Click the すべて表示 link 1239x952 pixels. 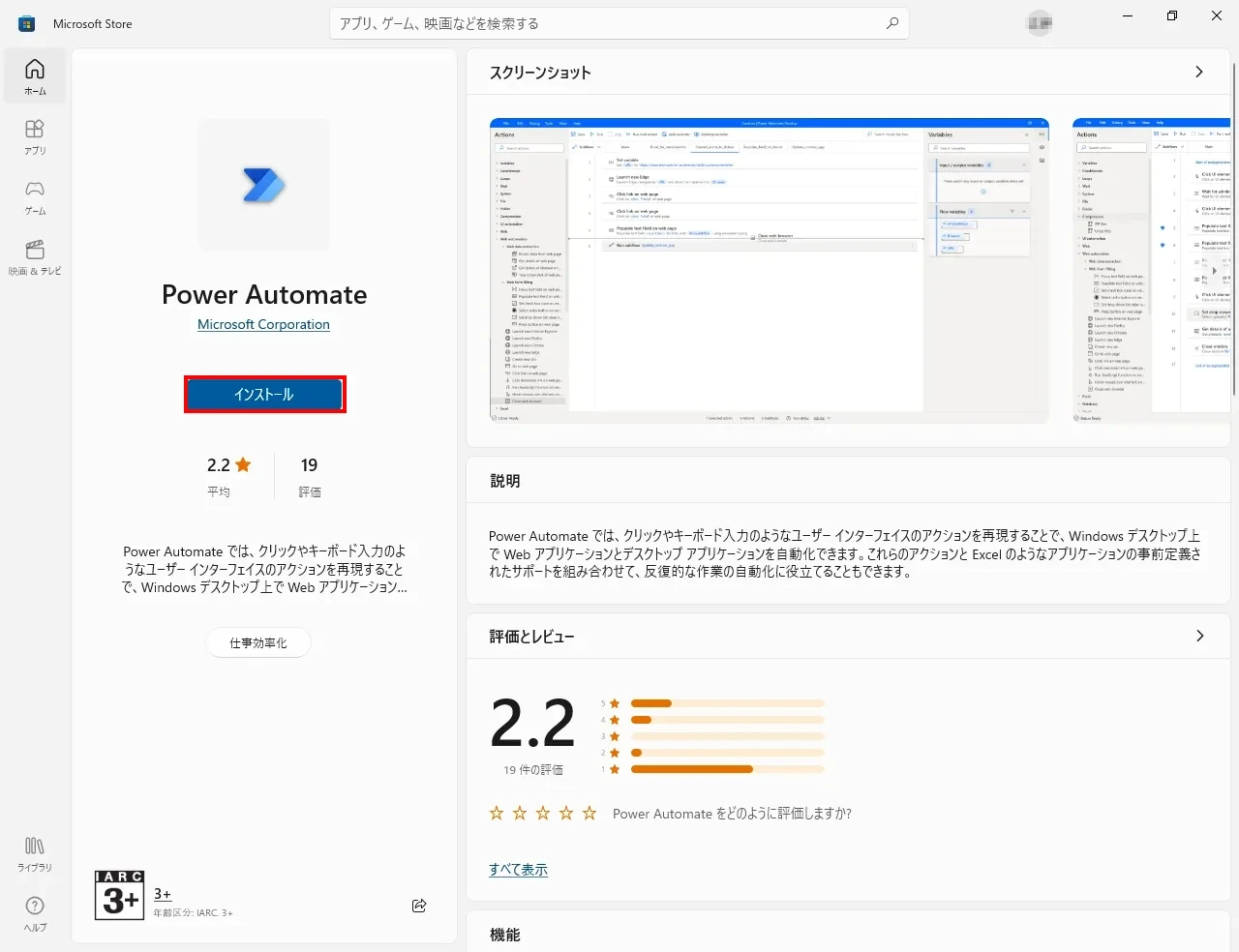pos(518,869)
